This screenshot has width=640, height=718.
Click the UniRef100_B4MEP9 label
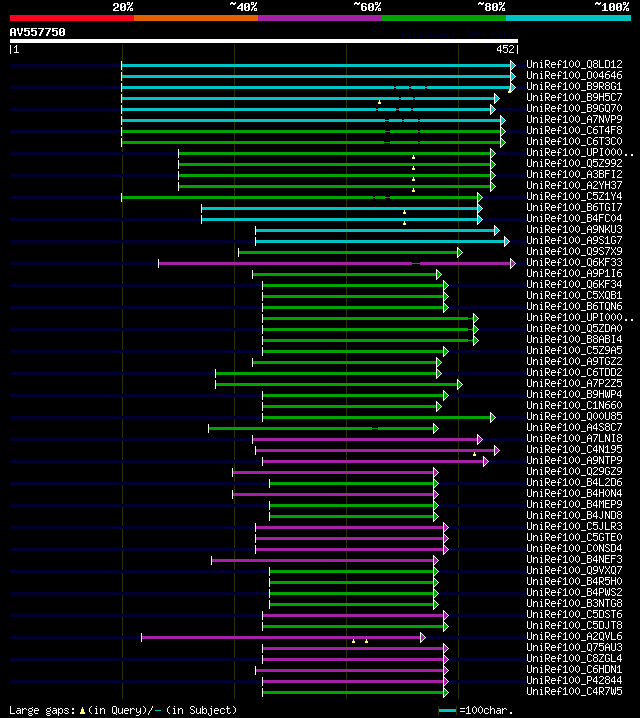click(x=574, y=504)
